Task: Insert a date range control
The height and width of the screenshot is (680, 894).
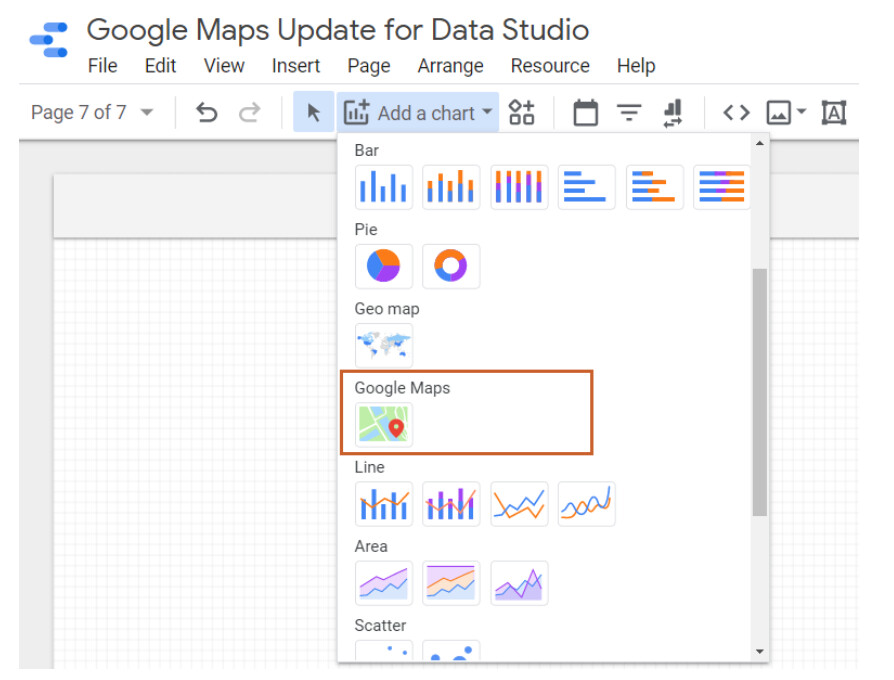Action: click(586, 112)
